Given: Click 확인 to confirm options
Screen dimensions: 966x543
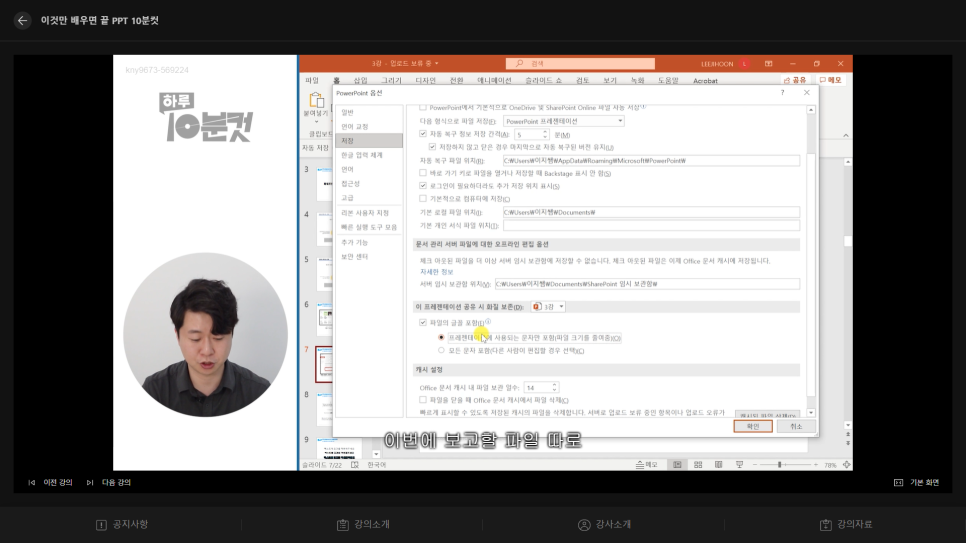Looking at the screenshot, I should coord(753,426).
